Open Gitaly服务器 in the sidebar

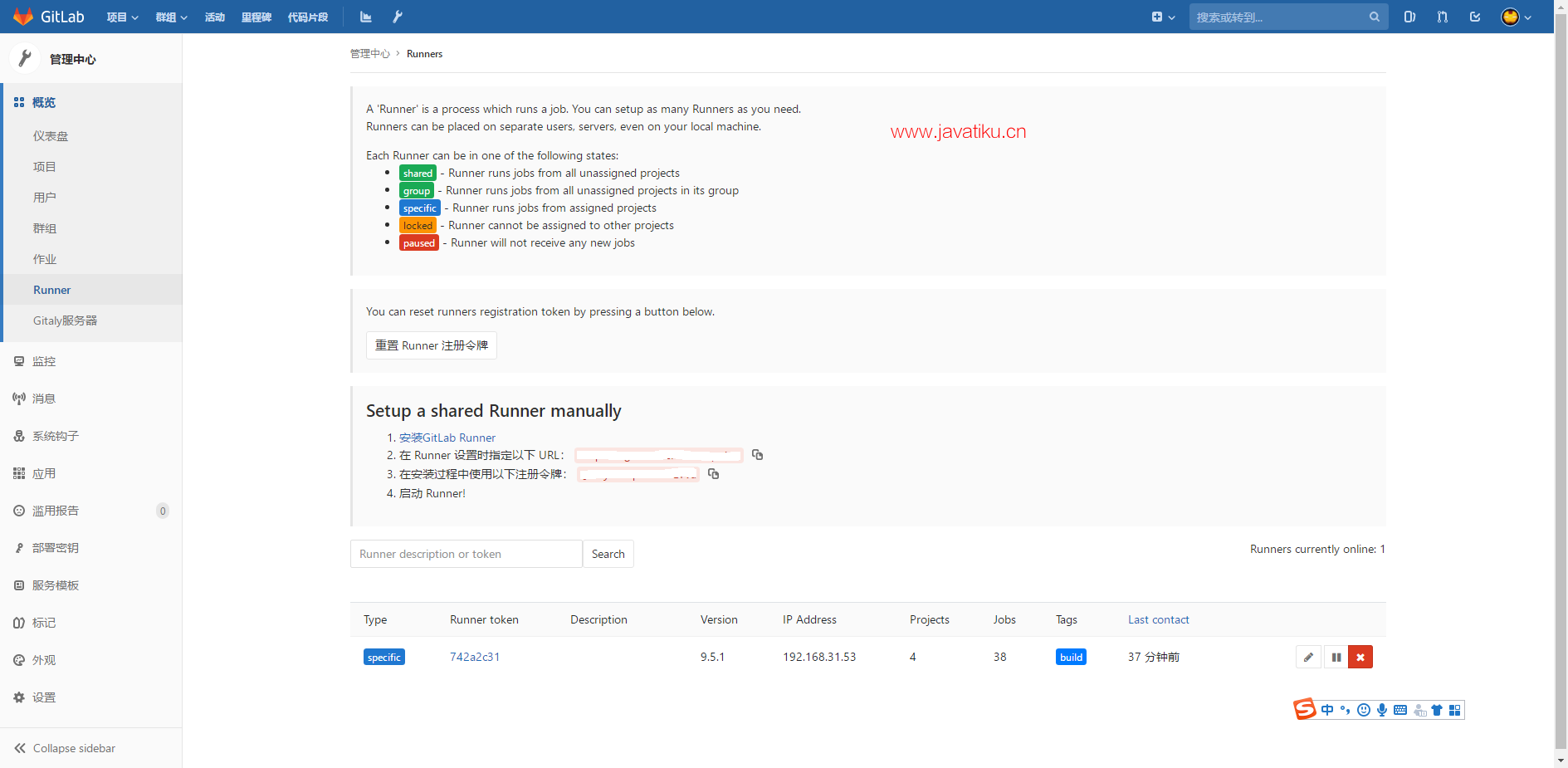(65, 320)
